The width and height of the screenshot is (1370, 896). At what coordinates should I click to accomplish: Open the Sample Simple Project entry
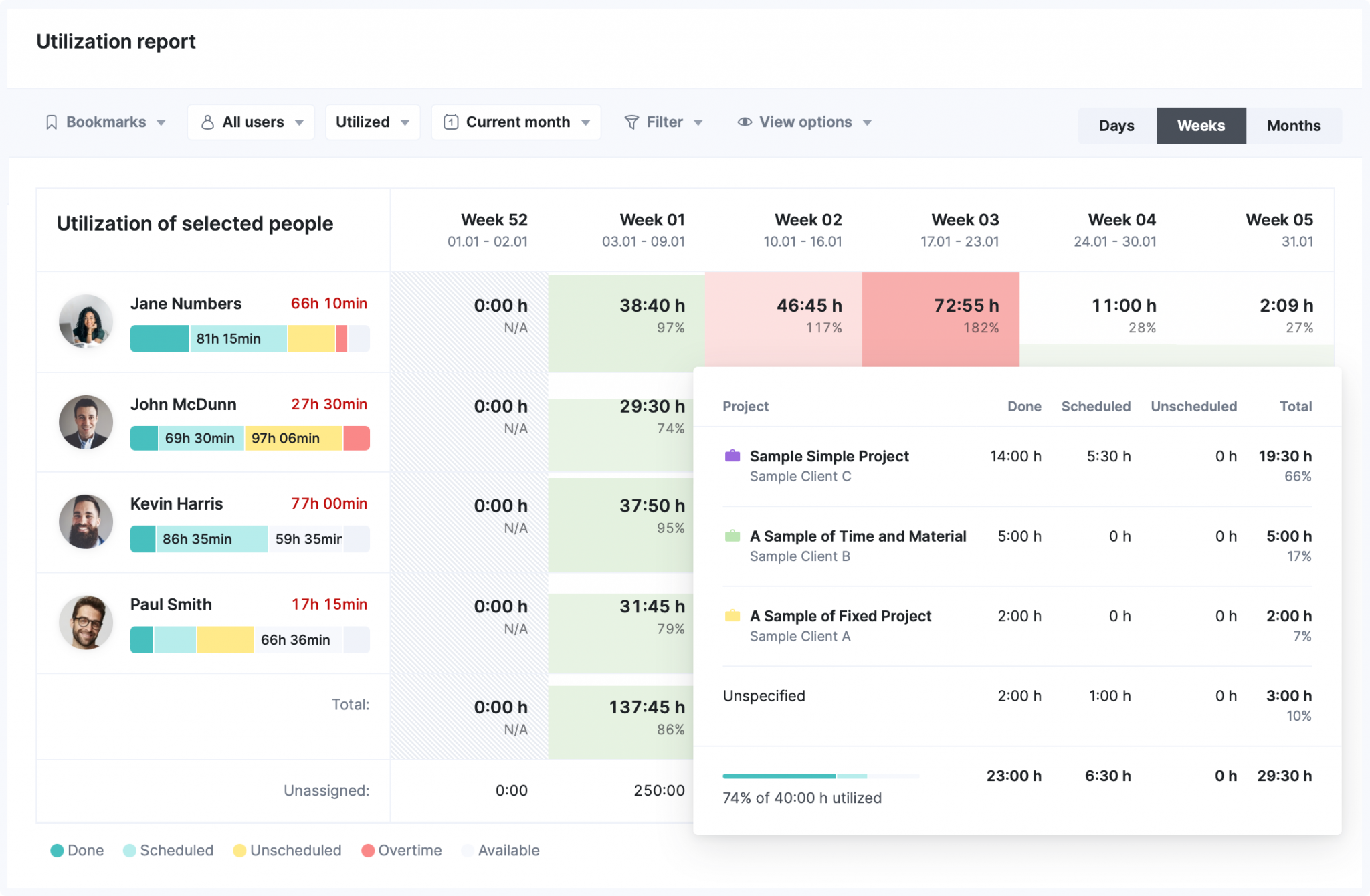click(829, 456)
